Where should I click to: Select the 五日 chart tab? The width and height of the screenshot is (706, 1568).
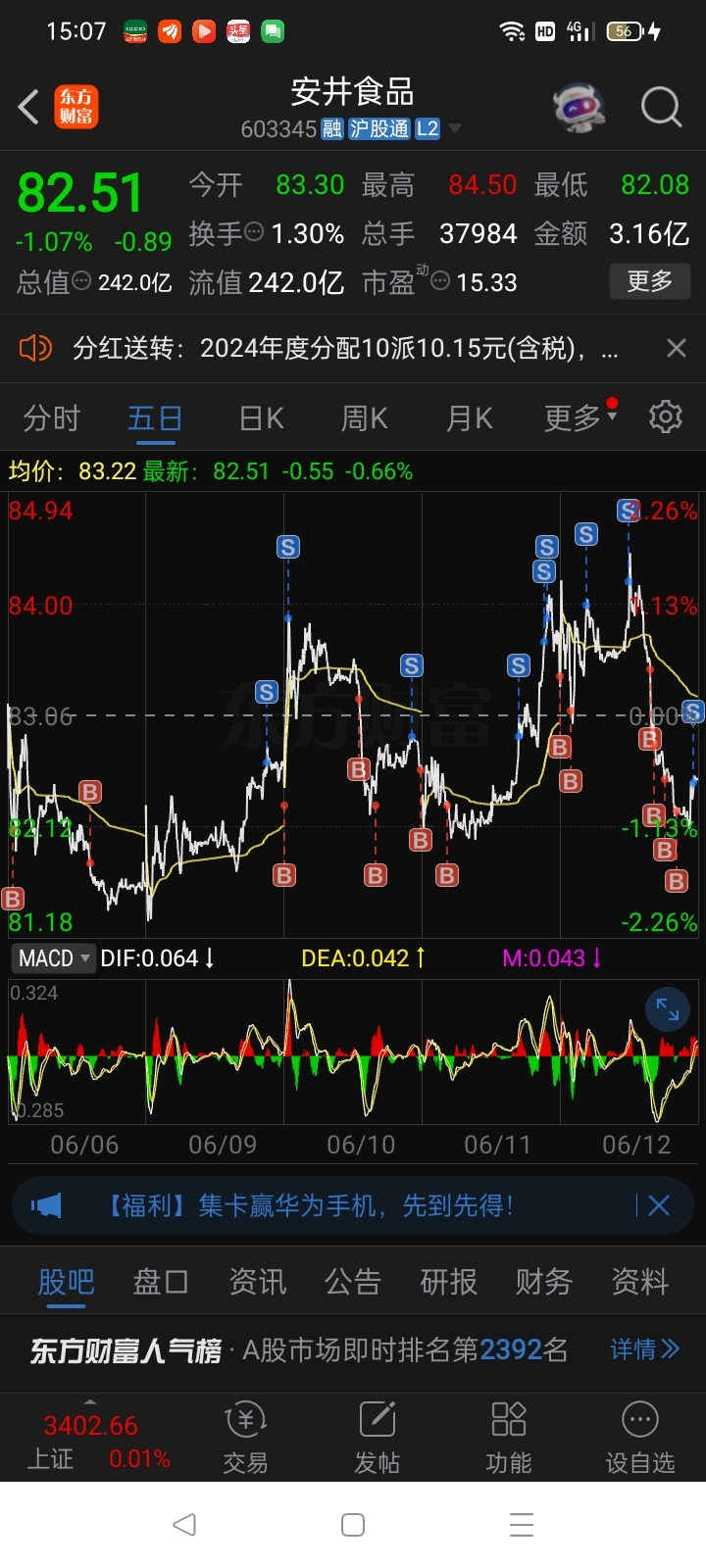[155, 418]
